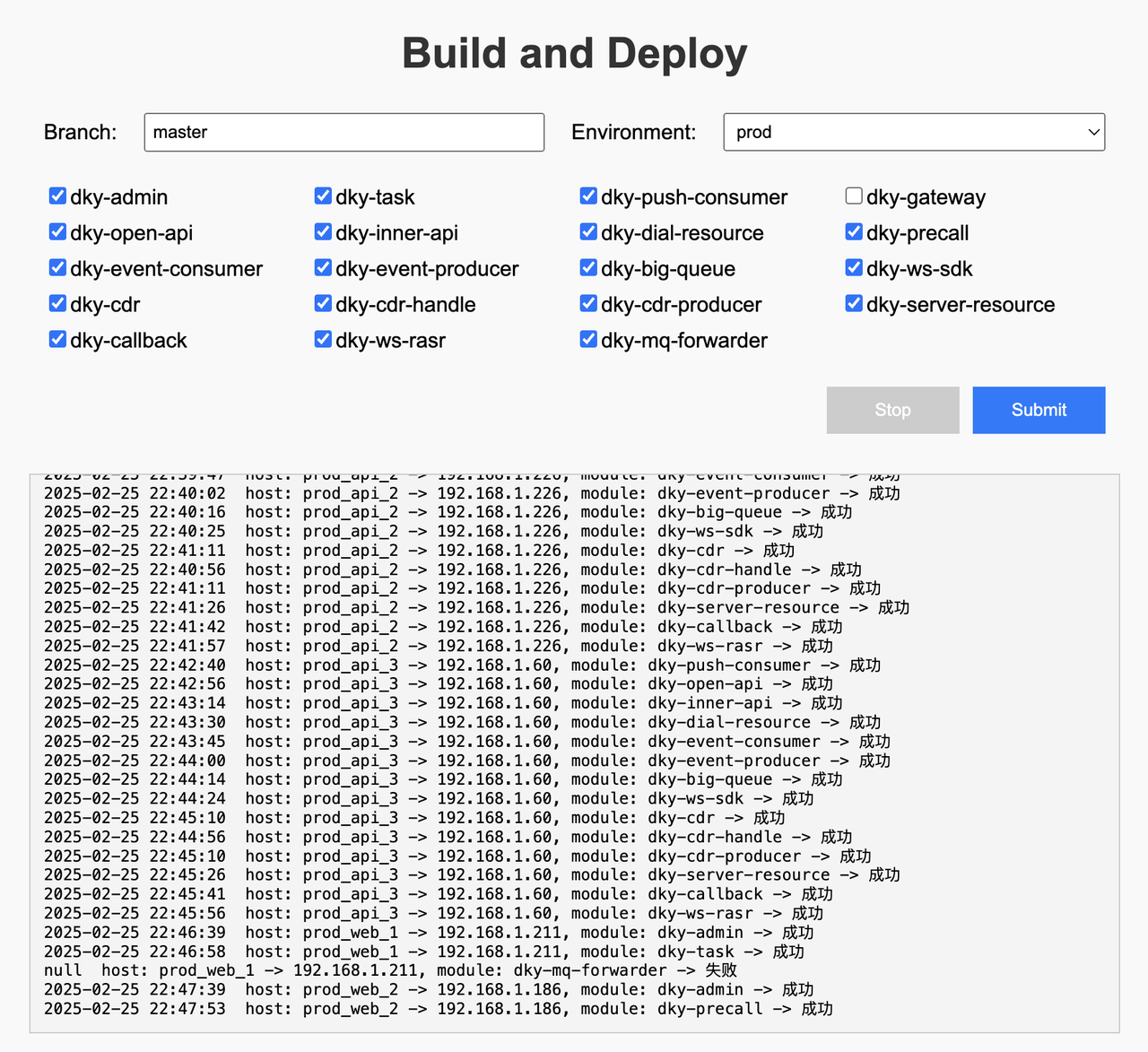Uncheck the dky-precall checkbox
This screenshot has width=1148, height=1052.
pos(854,232)
